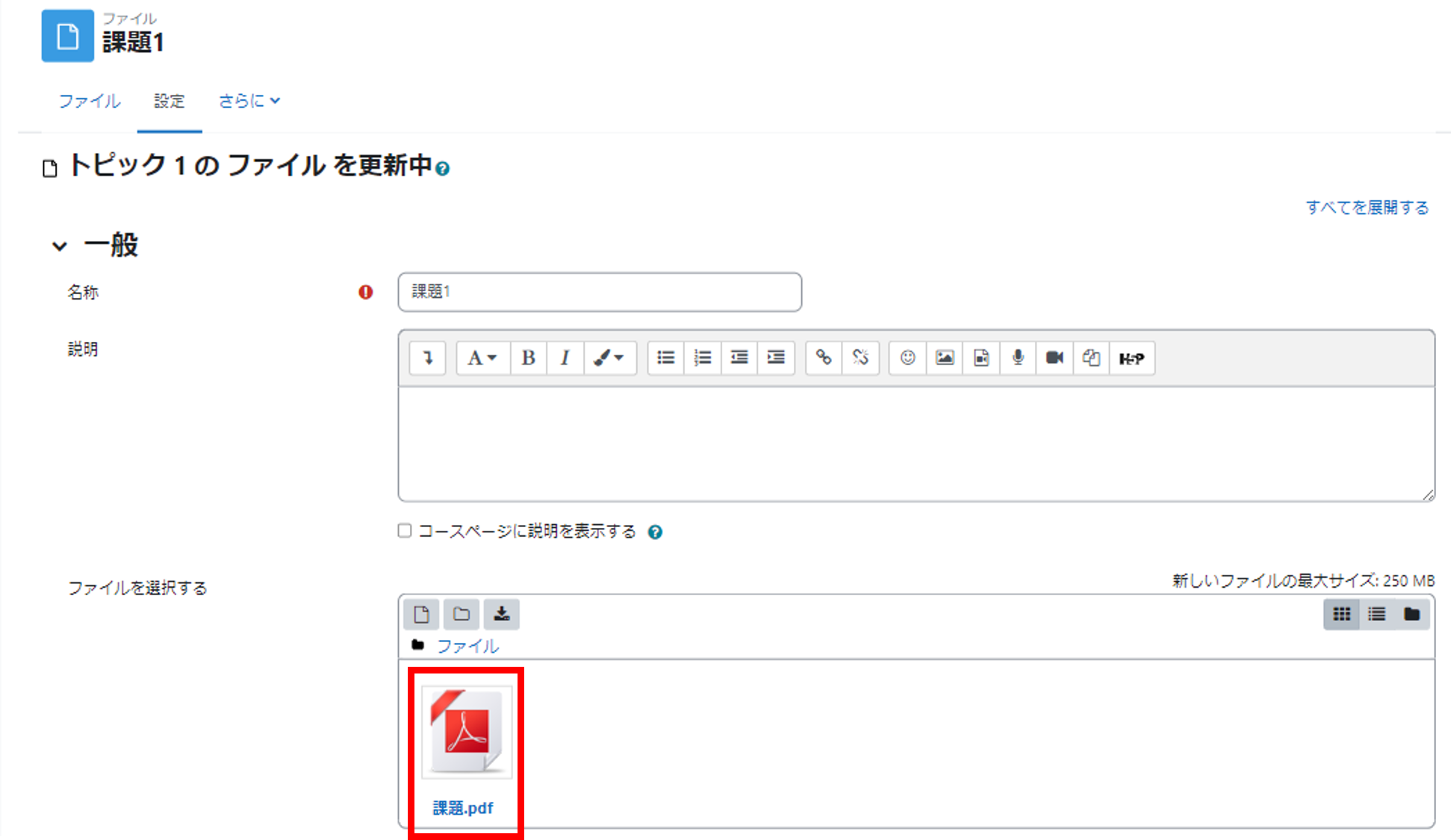
Task: Outdent the selected text
Action: pyautogui.click(x=739, y=358)
